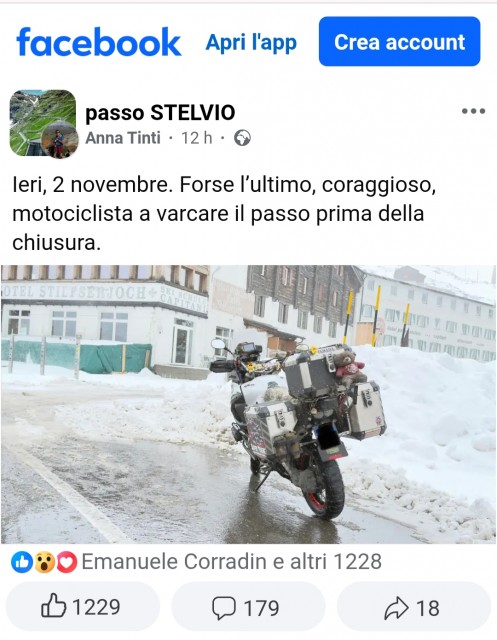Click the red heart reaction emoji
The width and height of the screenshot is (497, 640).
point(67,562)
